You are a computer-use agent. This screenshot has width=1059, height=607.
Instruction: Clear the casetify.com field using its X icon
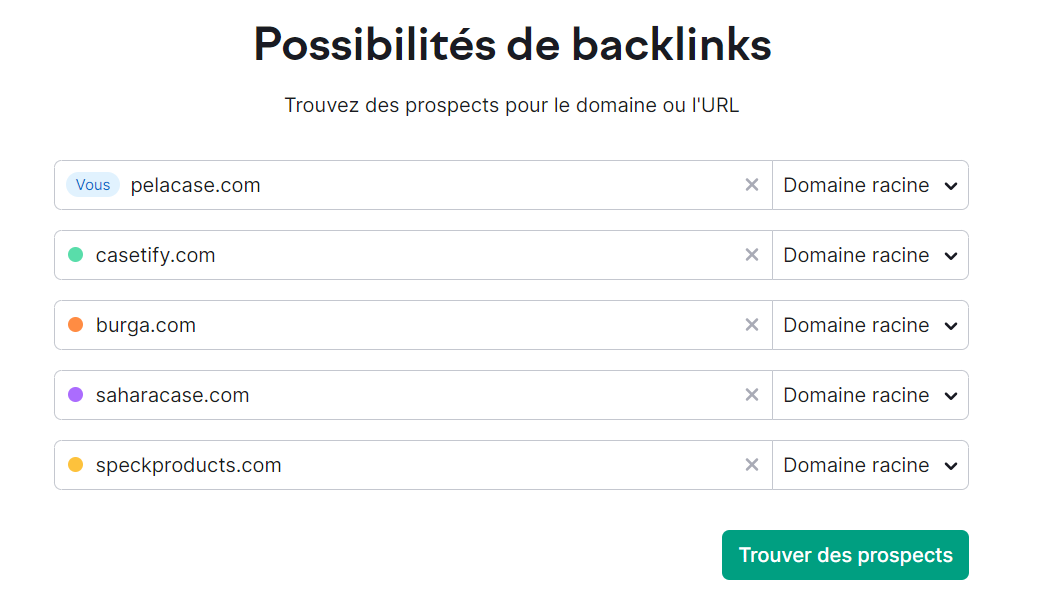pyautogui.click(x=752, y=255)
